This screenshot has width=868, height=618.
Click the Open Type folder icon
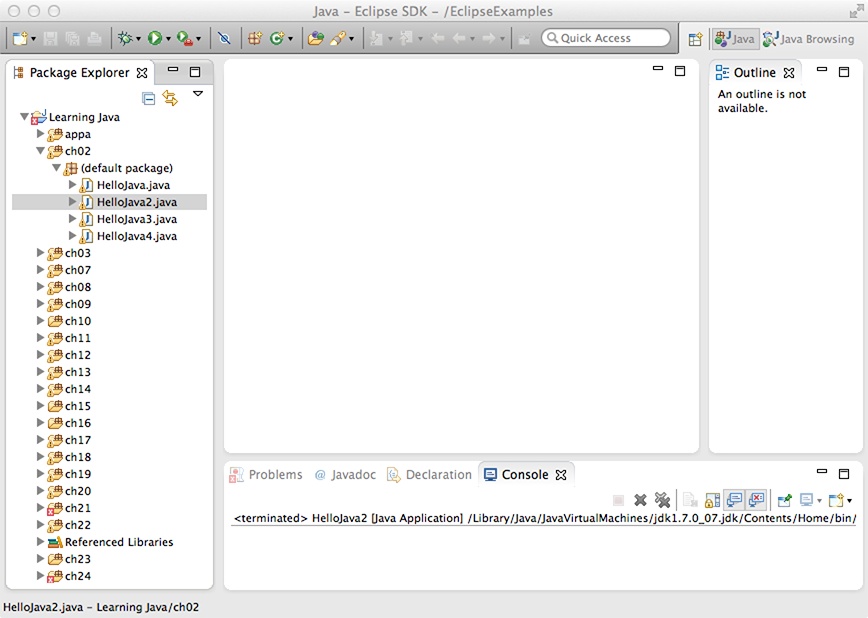tap(316, 38)
